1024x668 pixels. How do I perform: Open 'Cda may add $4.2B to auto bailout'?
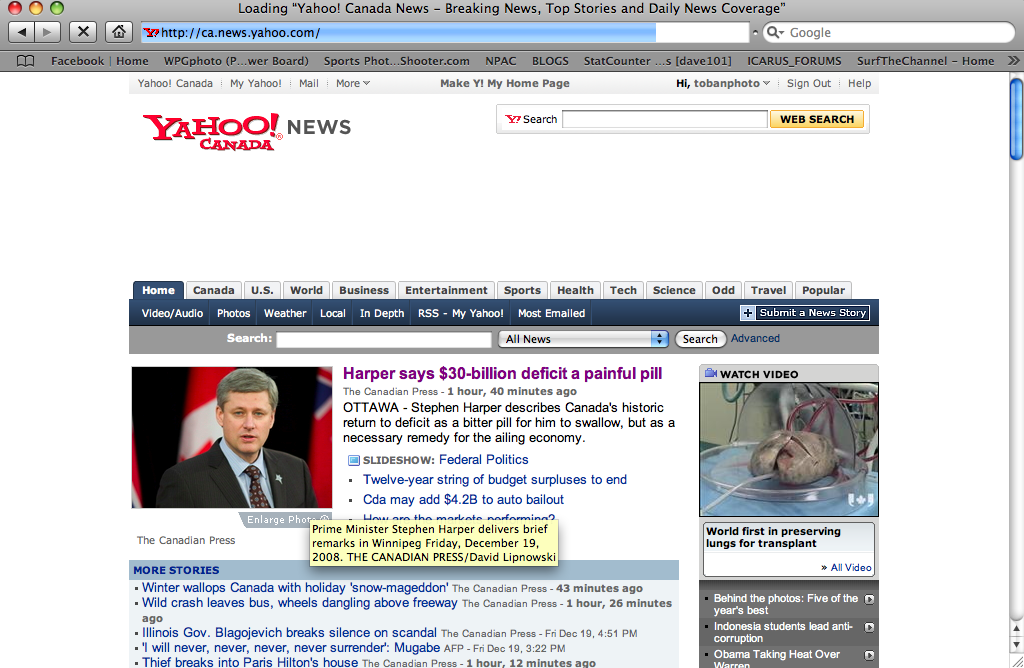coord(463,500)
